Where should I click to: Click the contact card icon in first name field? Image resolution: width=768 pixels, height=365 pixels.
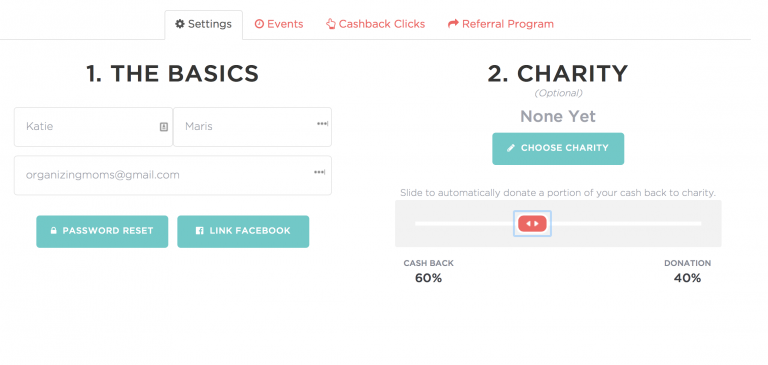(164, 127)
